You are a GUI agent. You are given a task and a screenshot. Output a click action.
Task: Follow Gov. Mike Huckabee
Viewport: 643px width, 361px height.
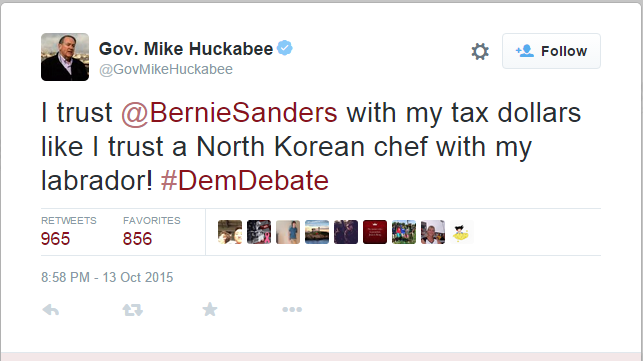551,51
